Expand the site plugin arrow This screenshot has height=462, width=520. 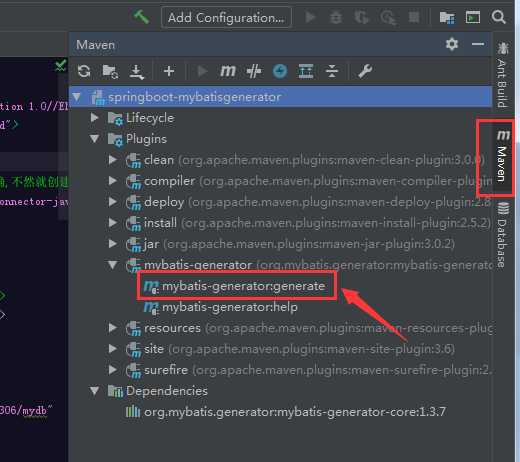(x=113, y=349)
